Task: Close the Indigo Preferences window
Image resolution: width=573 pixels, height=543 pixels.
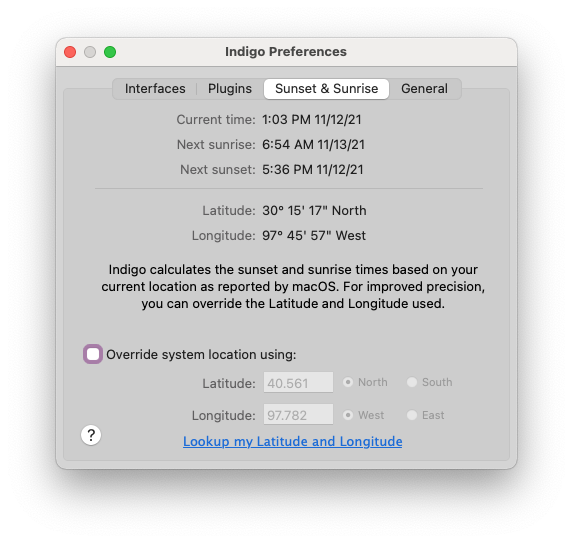Action: point(70,52)
